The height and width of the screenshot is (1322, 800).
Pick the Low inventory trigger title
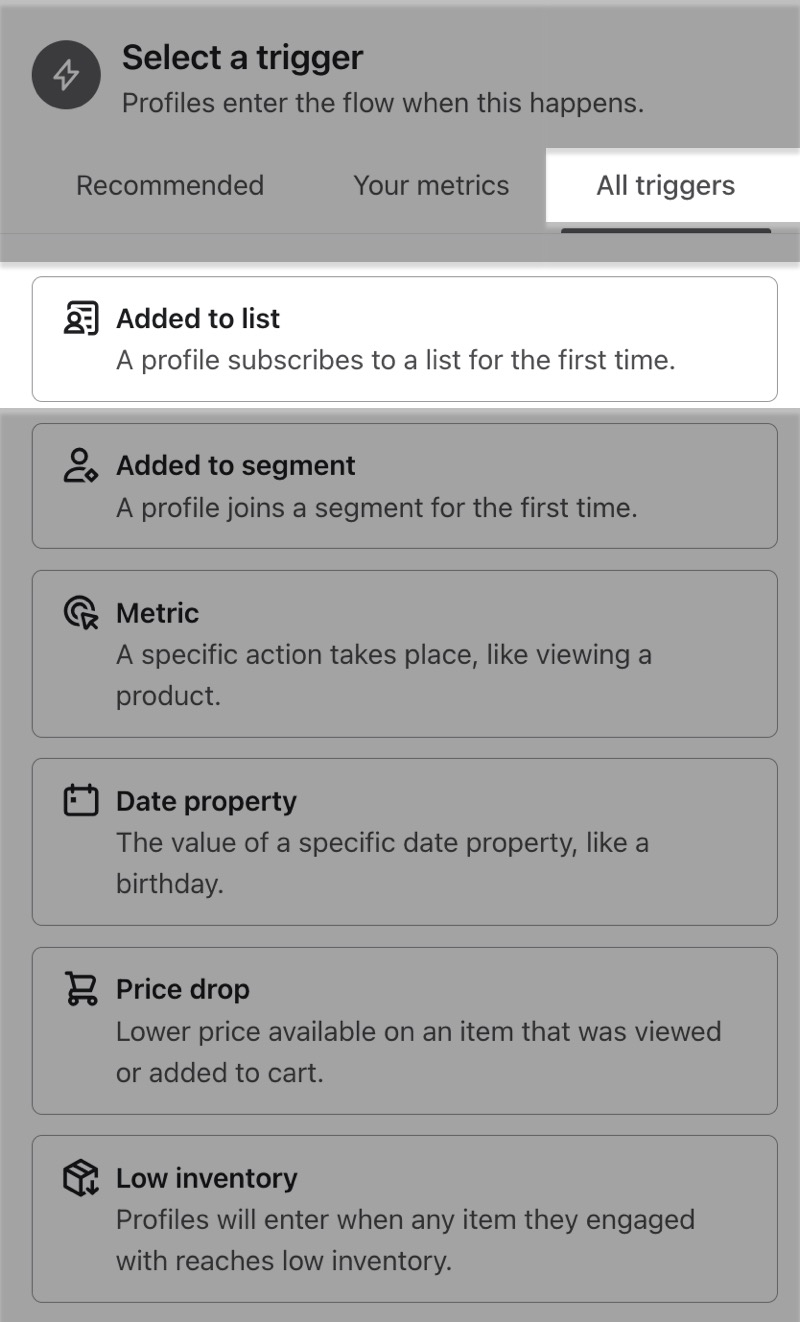pyautogui.click(x=207, y=1178)
